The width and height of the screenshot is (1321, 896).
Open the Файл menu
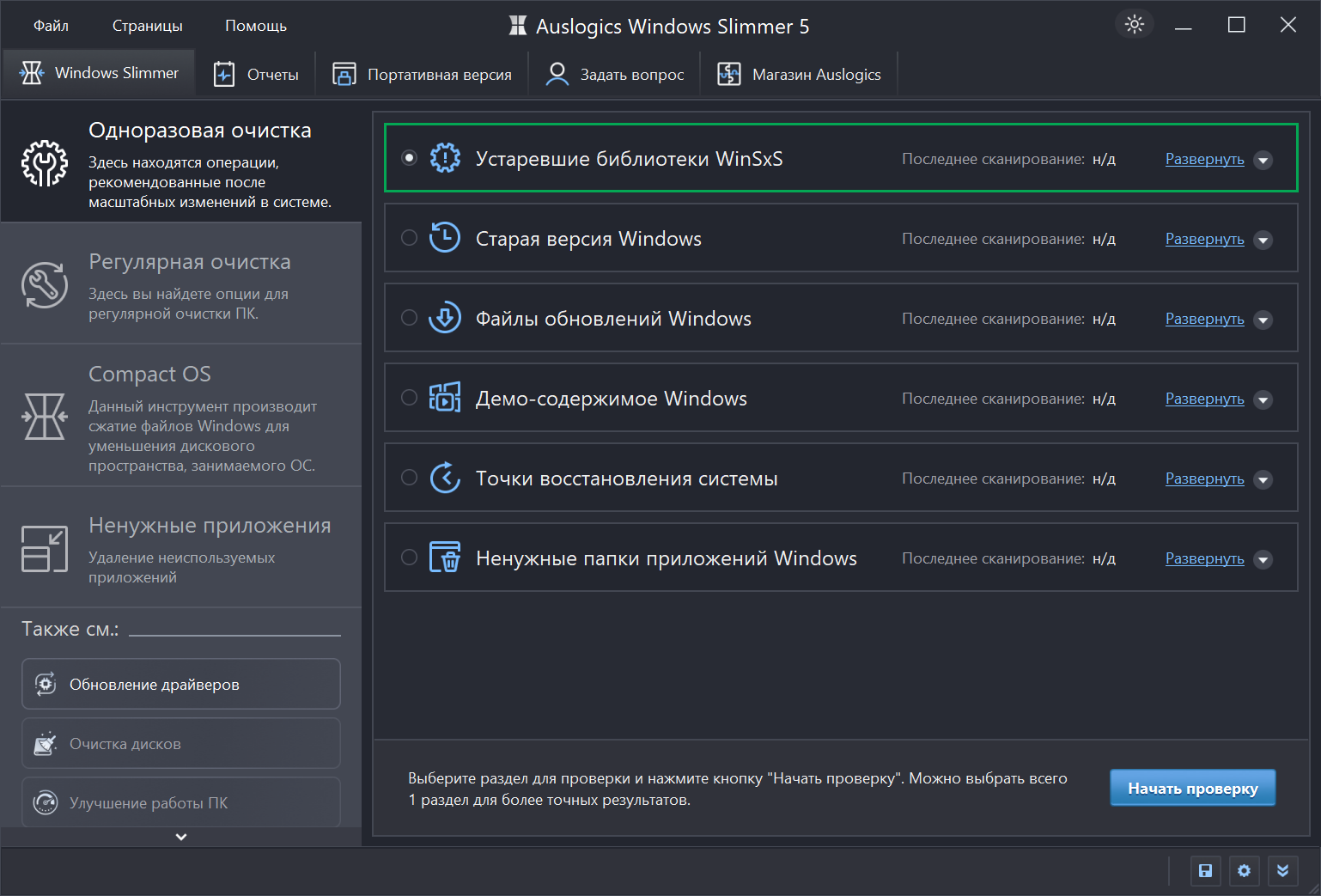51,26
